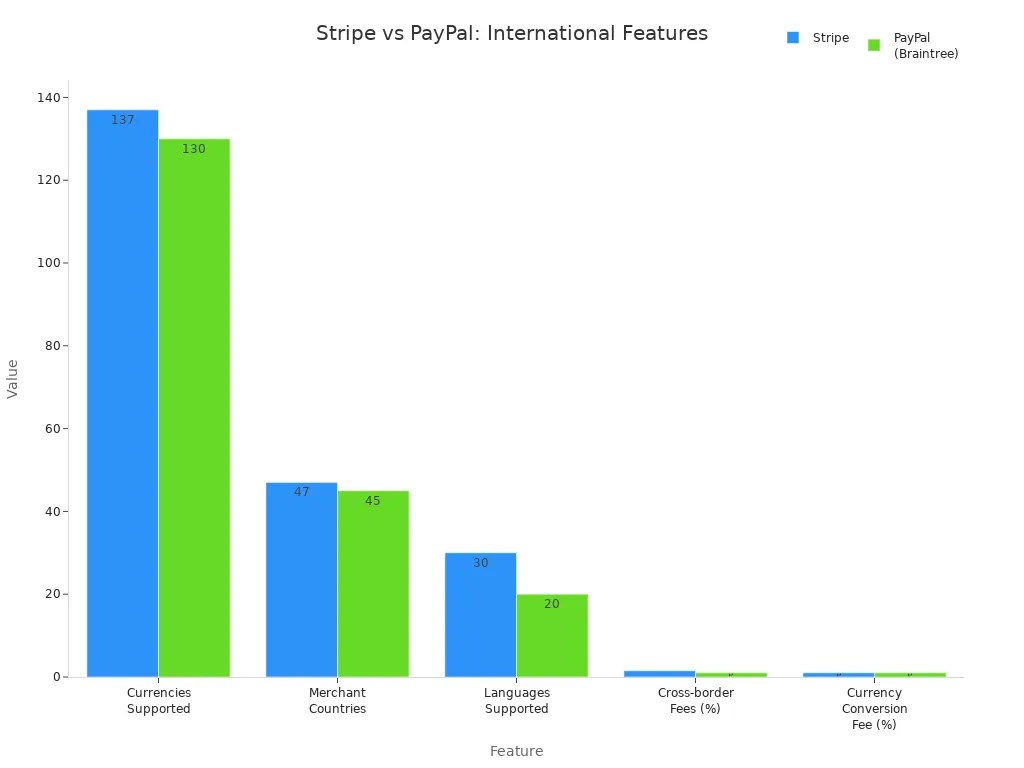The image size is (1024, 768).
Task: Select the Merchant Countries axis label
Action: [x=337, y=700]
